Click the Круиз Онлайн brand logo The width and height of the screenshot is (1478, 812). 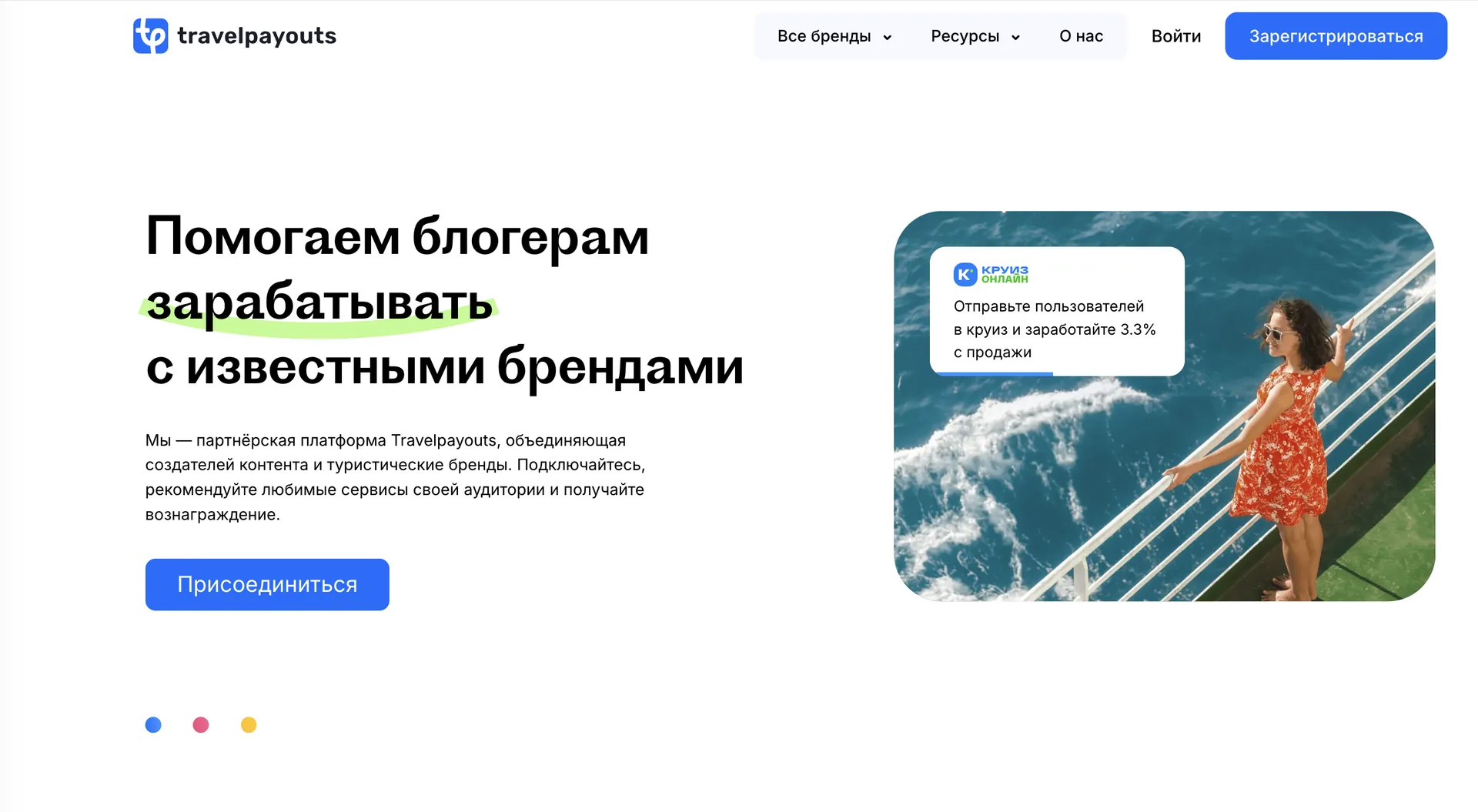tap(991, 274)
